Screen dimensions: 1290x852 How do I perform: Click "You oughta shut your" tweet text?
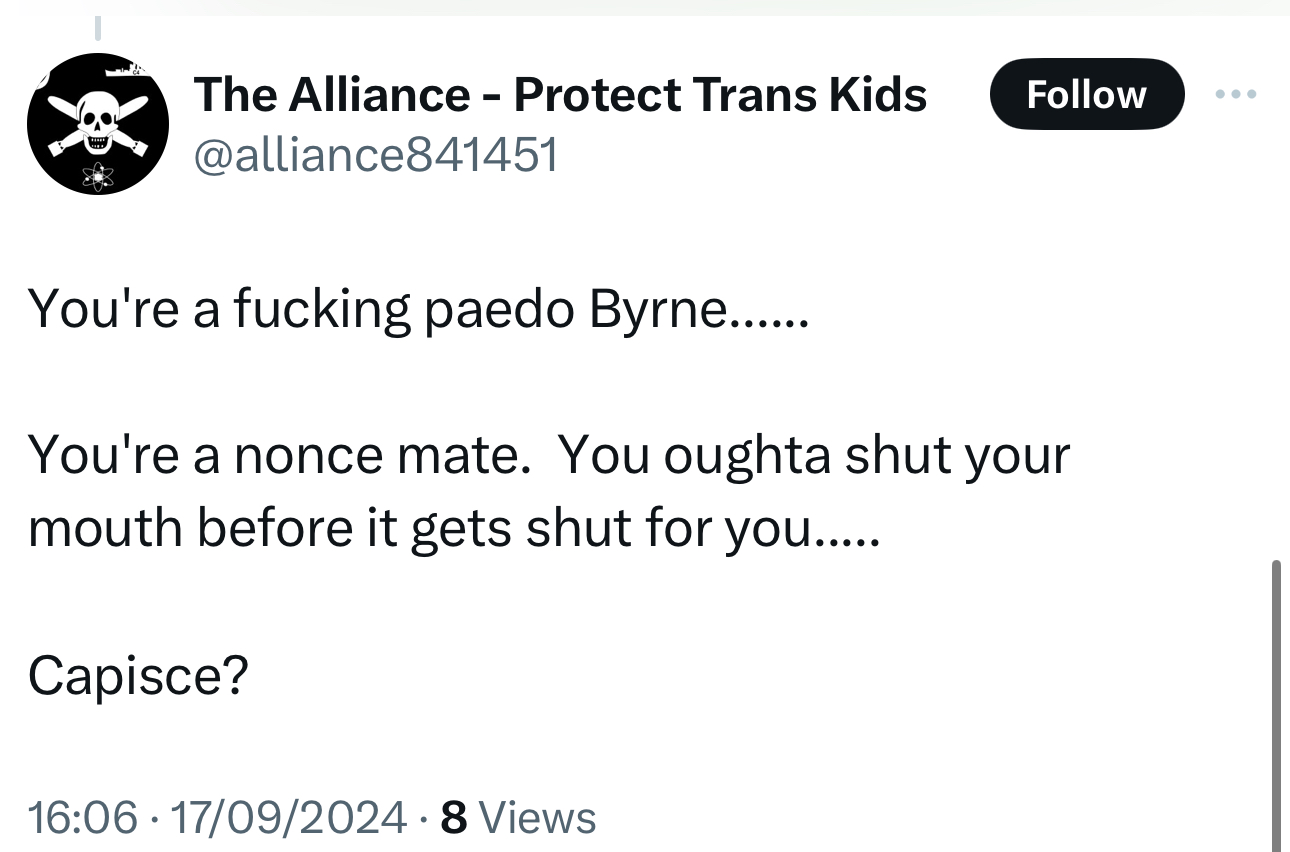[814, 455]
